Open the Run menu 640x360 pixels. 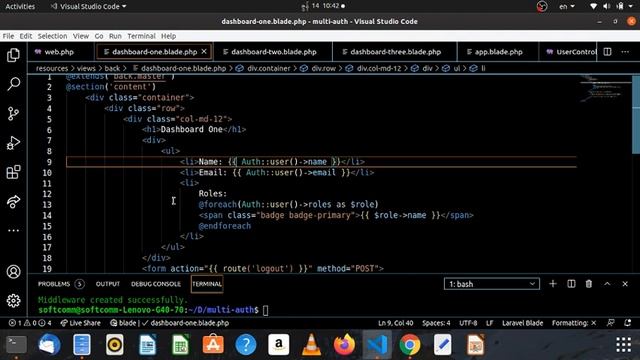(115, 36)
